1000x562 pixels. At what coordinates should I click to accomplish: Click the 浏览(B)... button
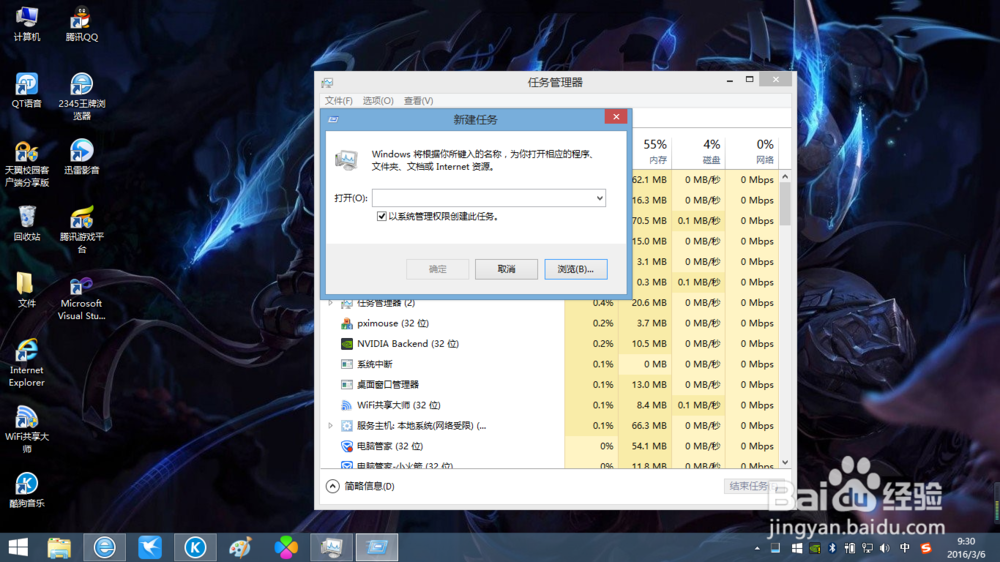[575, 269]
